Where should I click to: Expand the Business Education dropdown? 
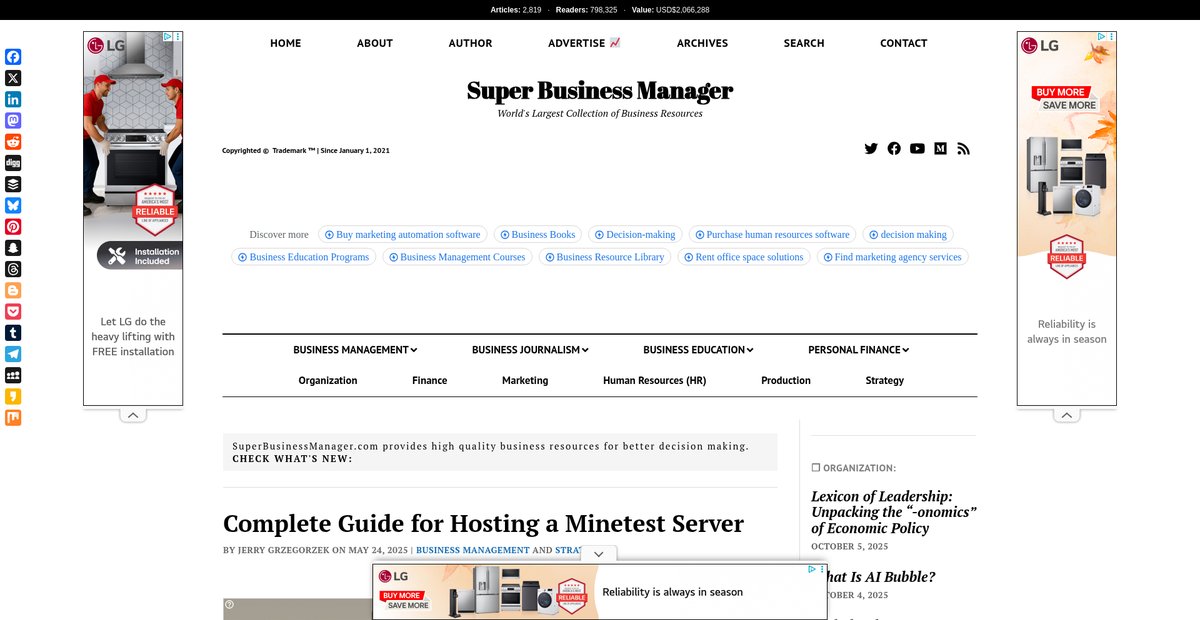[x=698, y=350]
